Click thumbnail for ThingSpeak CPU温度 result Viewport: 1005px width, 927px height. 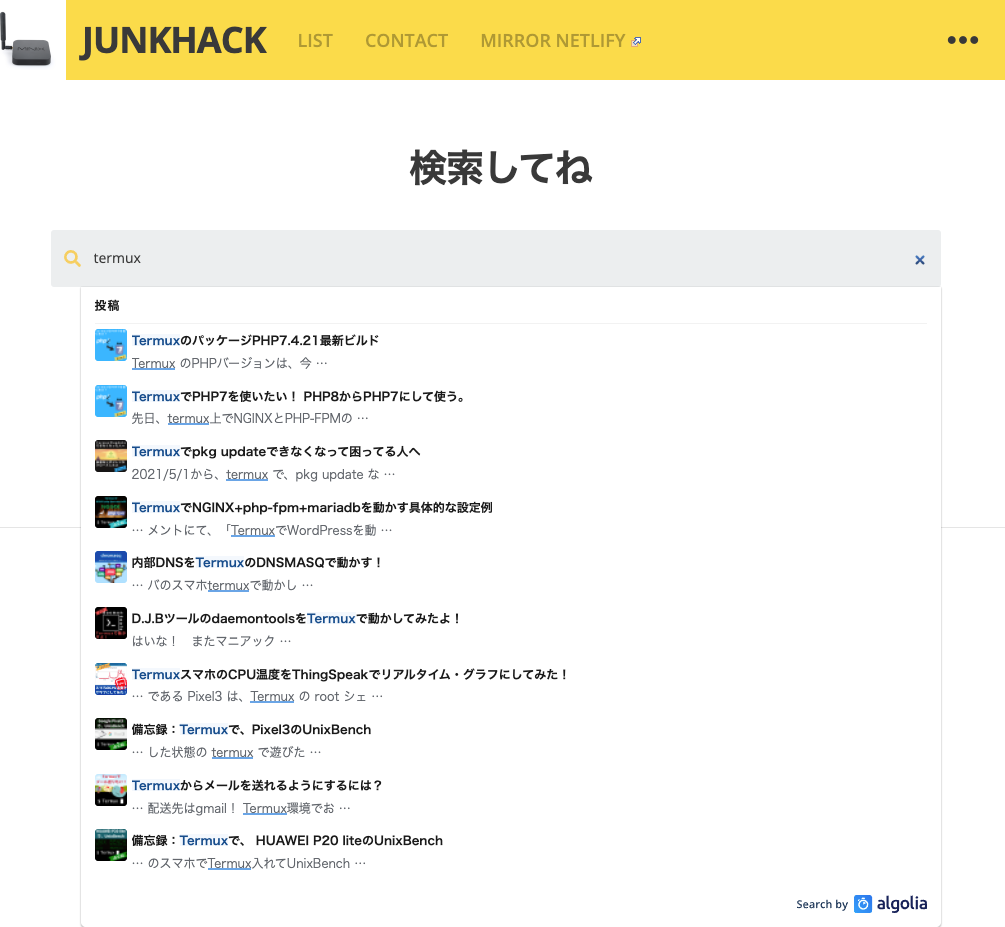(x=111, y=678)
